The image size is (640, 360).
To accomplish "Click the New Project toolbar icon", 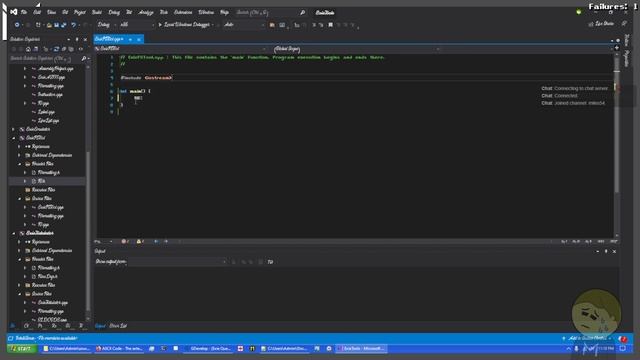I will click(x=38, y=25).
